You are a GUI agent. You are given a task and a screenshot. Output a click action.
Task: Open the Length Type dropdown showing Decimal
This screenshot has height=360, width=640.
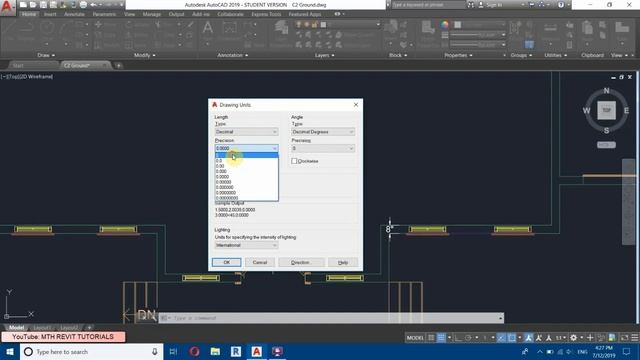(x=247, y=132)
